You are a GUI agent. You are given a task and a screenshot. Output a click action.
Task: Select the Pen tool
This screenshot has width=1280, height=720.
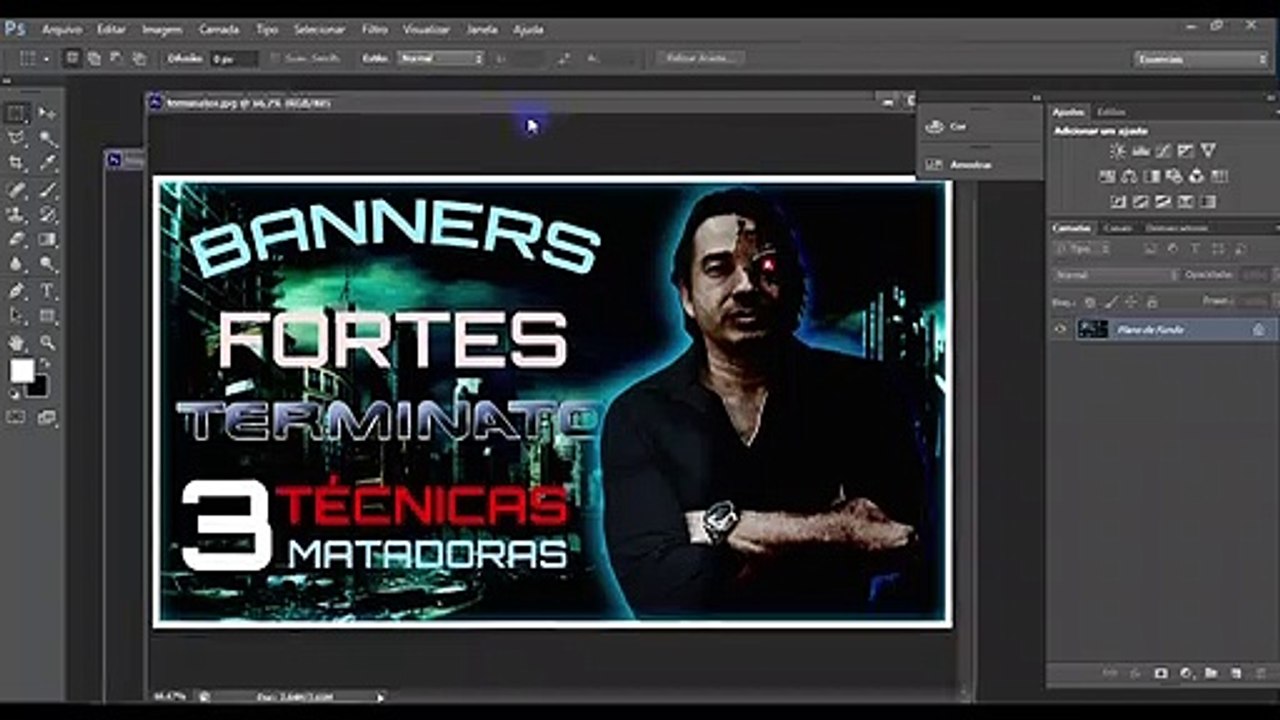click(x=17, y=291)
